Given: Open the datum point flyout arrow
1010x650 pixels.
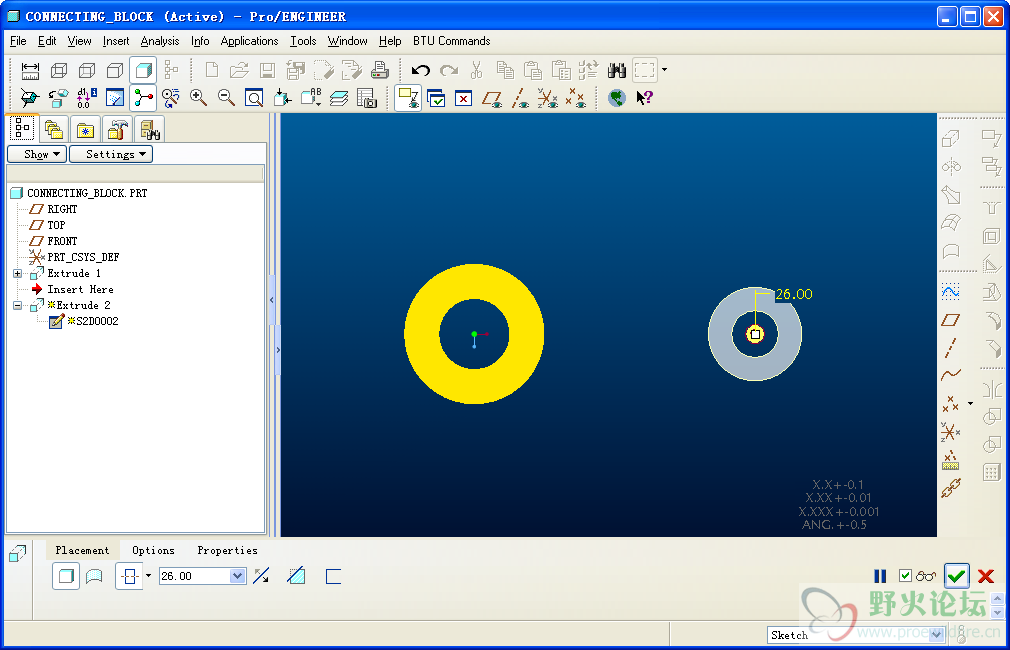Looking at the screenshot, I should [x=971, y=403].
